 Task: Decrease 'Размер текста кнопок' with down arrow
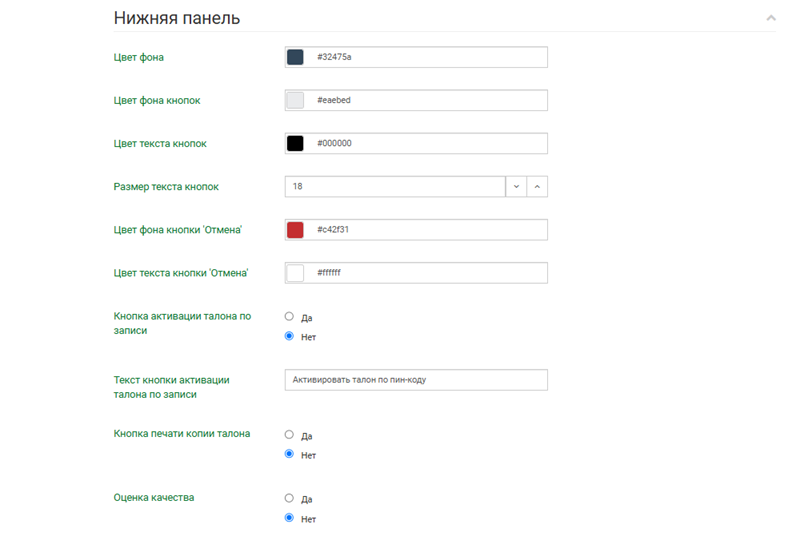[x=516, y=187]
